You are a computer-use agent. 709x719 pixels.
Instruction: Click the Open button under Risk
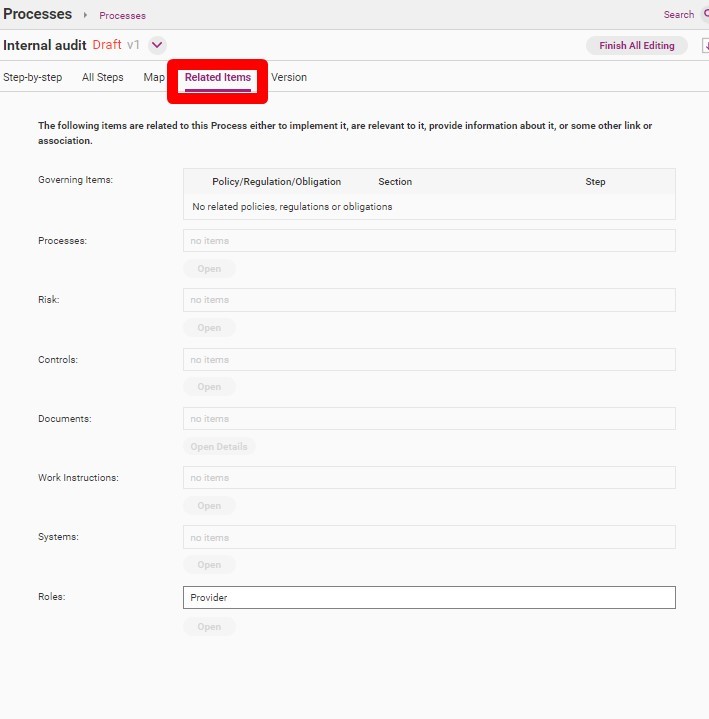[209, 328]
